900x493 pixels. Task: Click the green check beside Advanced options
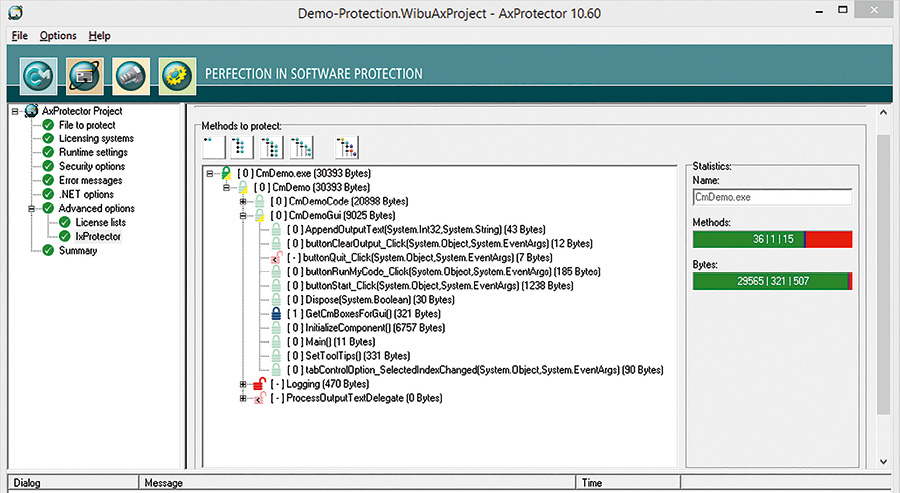coord(48,208)
